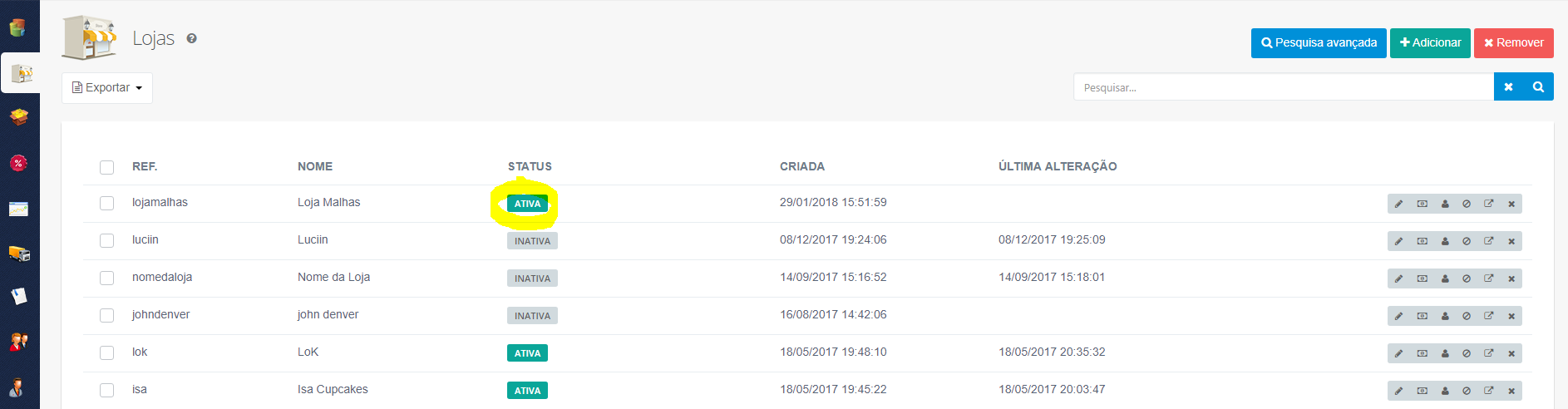The width and height of the screenshot is (1568, 409).
Task: Open user icon for nomedaloja row
Action: pyautogui.click(x=1445, y=278)
